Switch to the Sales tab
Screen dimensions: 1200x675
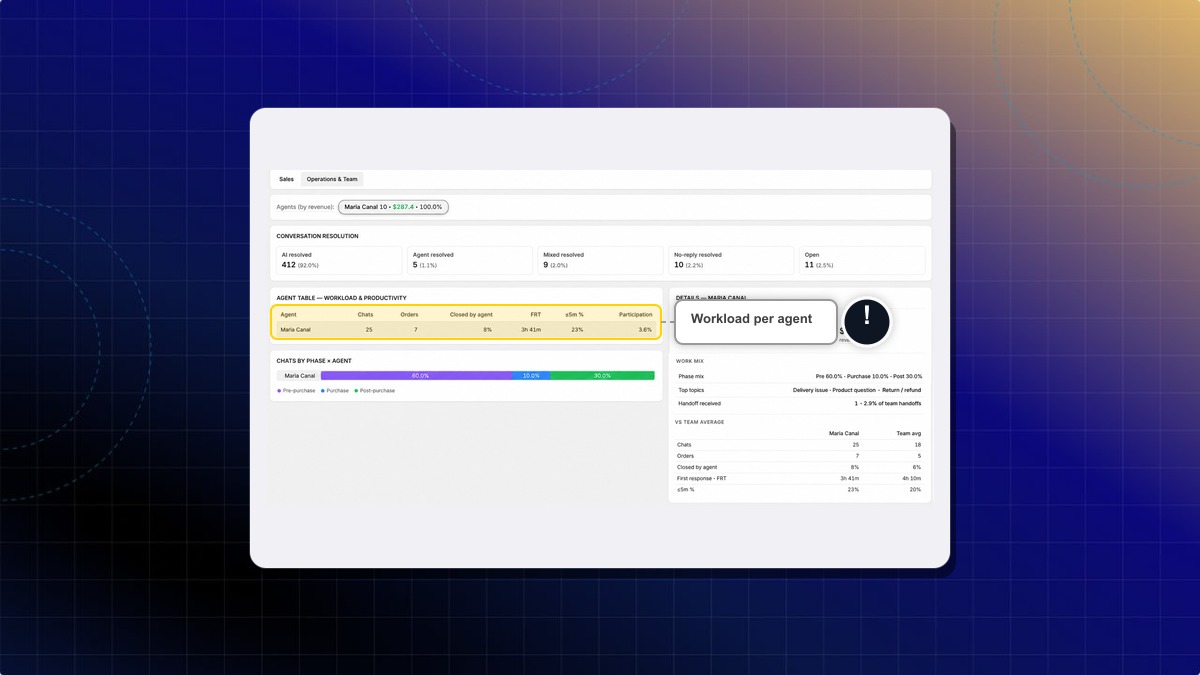tap(286, 179)
